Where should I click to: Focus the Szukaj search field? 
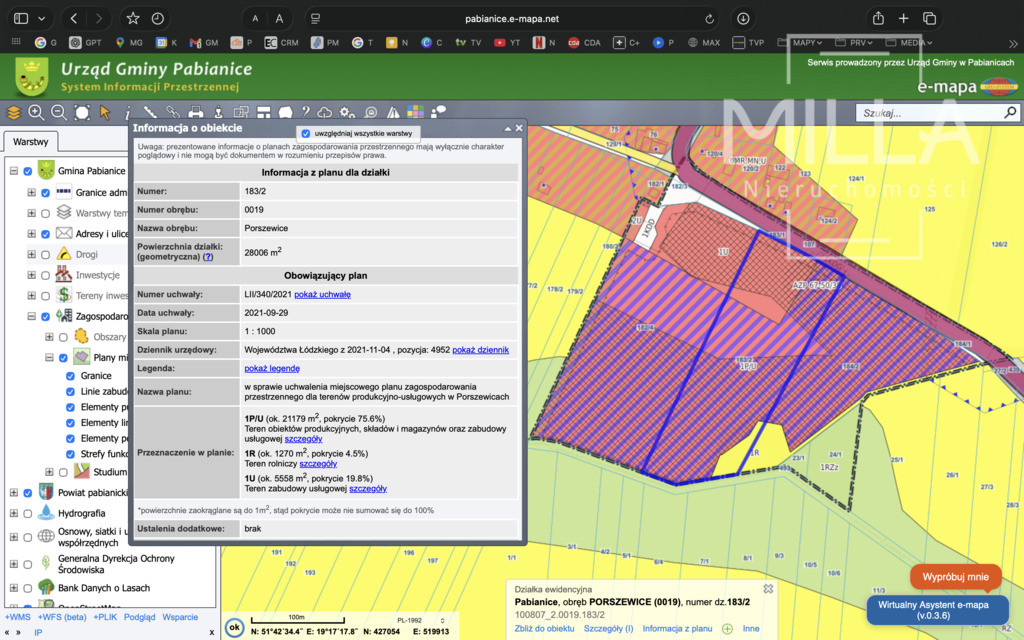pos(930,113)
